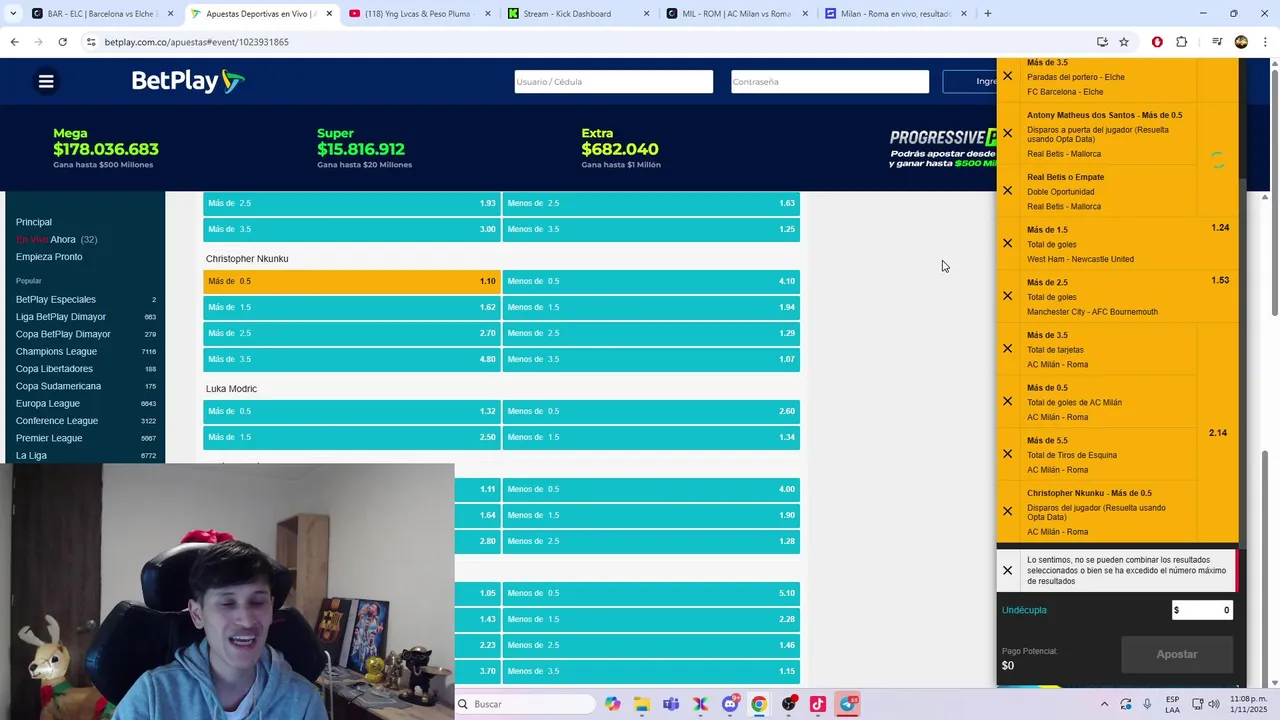
Task: Open the BetPlay hamburger menu
Action: (46, 82)
